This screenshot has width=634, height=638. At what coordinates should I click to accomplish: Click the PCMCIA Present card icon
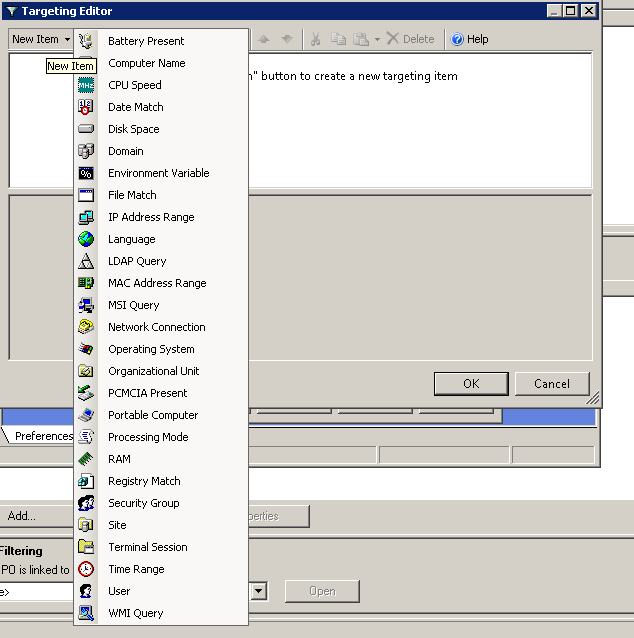[86, 393]
